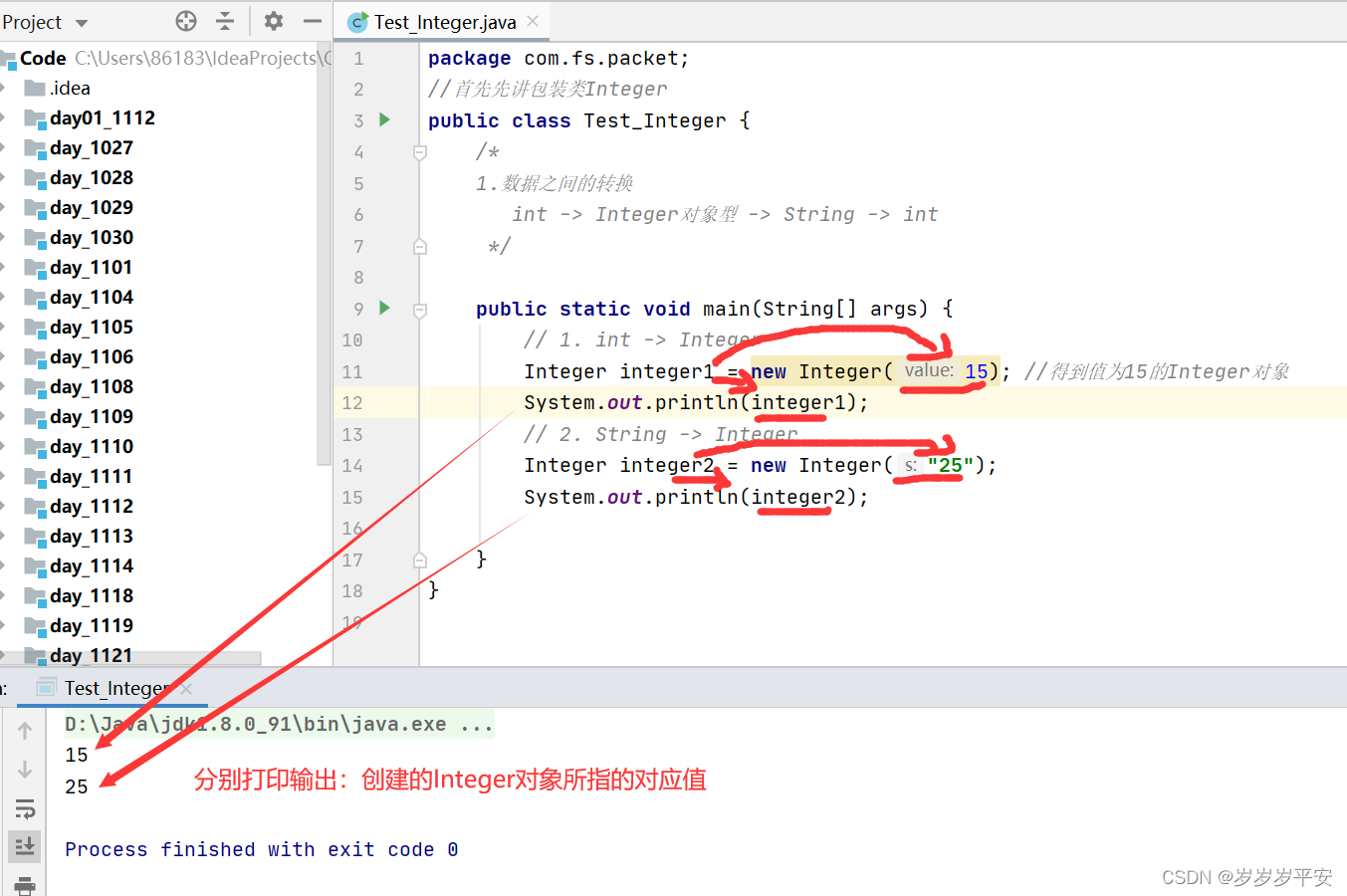Toggle soft-wrap in the Run console
The width and height of the screenshot is (1347, 896).
tap(25, 809)
